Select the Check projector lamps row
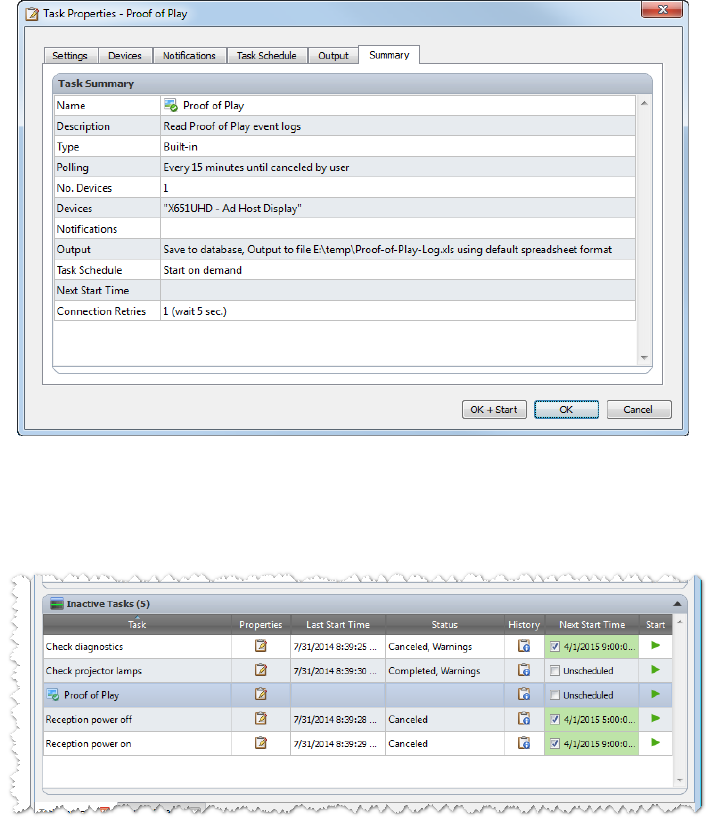The height and width of the screenshot is (822, 706). coord(357,670)
